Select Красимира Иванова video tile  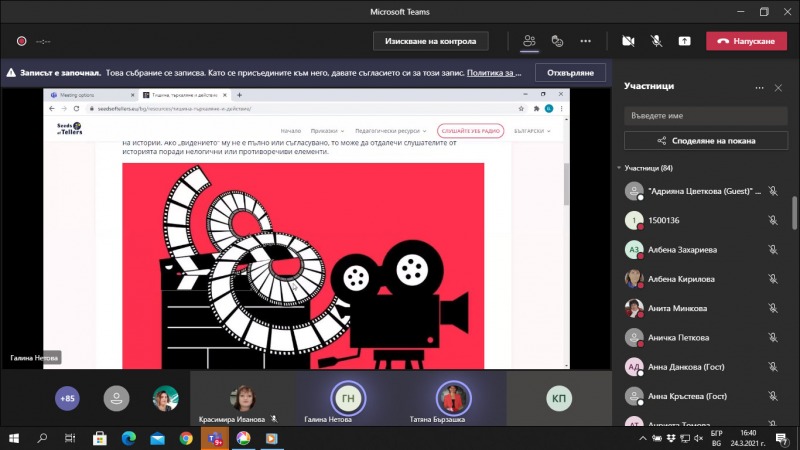242,398
